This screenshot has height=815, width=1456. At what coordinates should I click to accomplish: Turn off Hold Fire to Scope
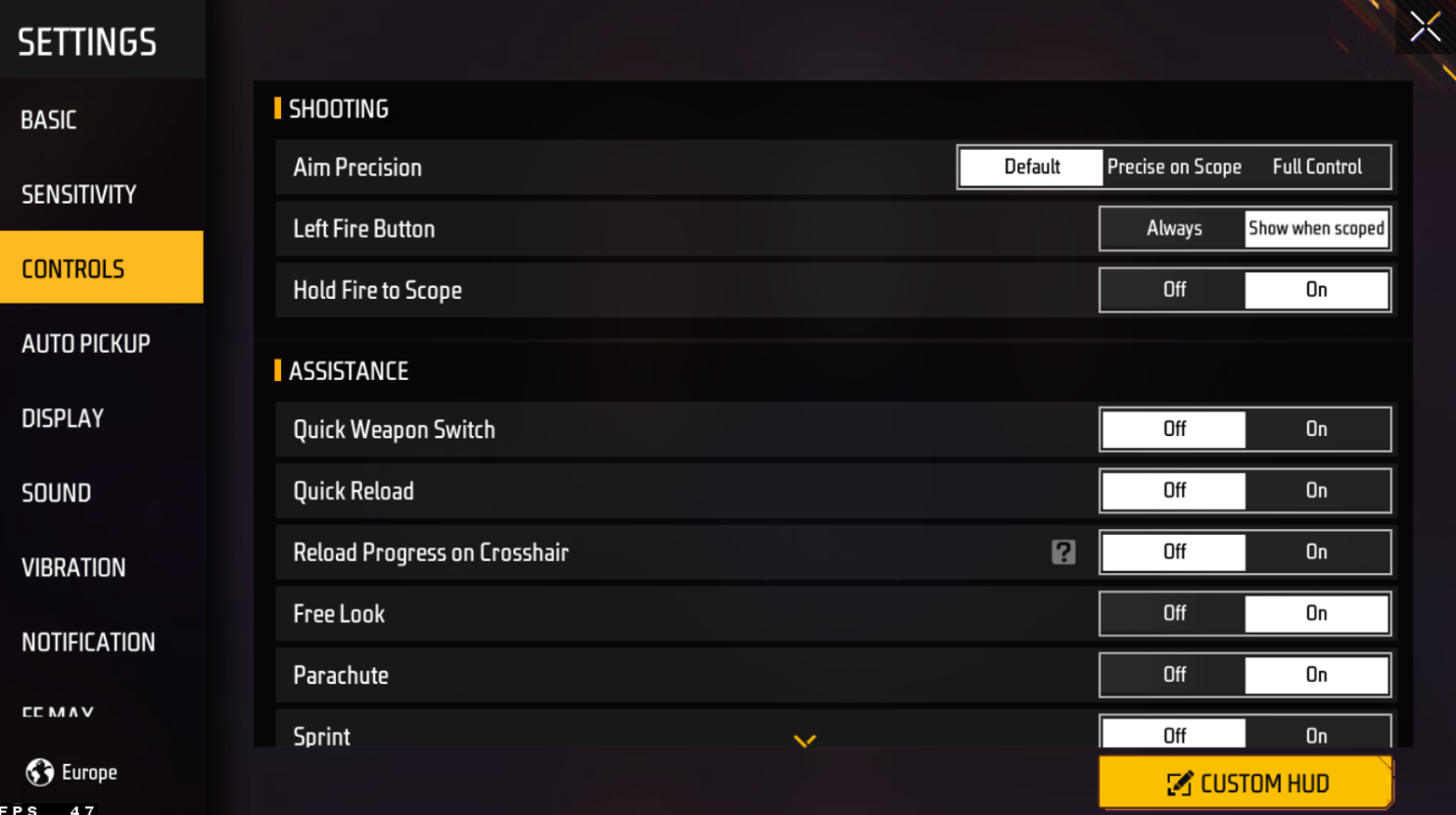(x=1174, y=290)
